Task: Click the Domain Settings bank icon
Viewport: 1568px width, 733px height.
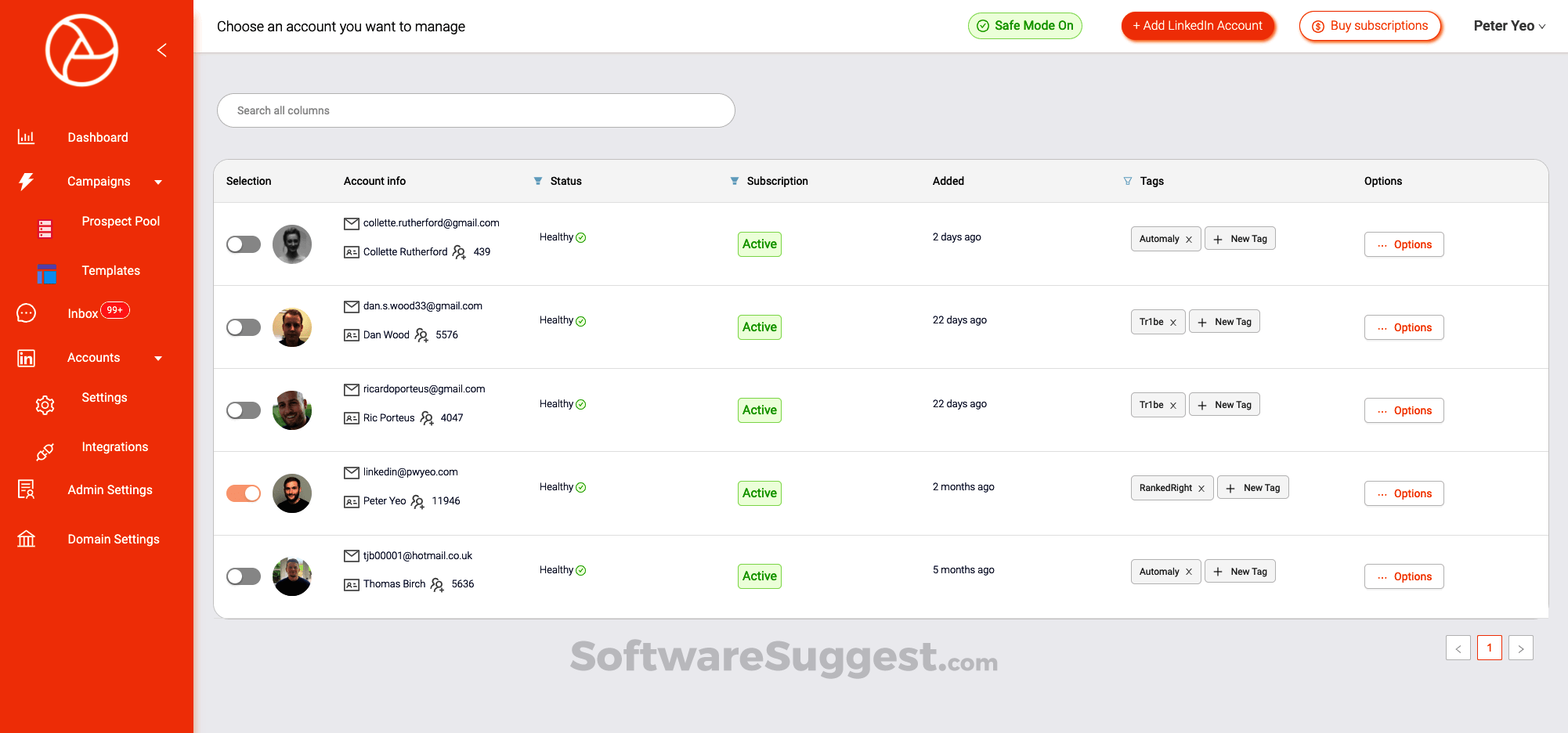Action: (26, 539)
